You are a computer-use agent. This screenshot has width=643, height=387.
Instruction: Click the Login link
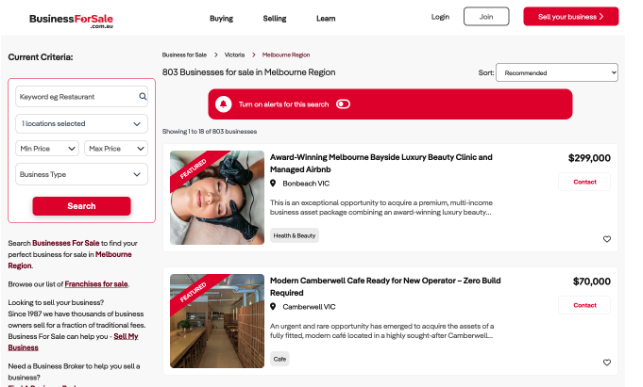click(x=440, y=17)
